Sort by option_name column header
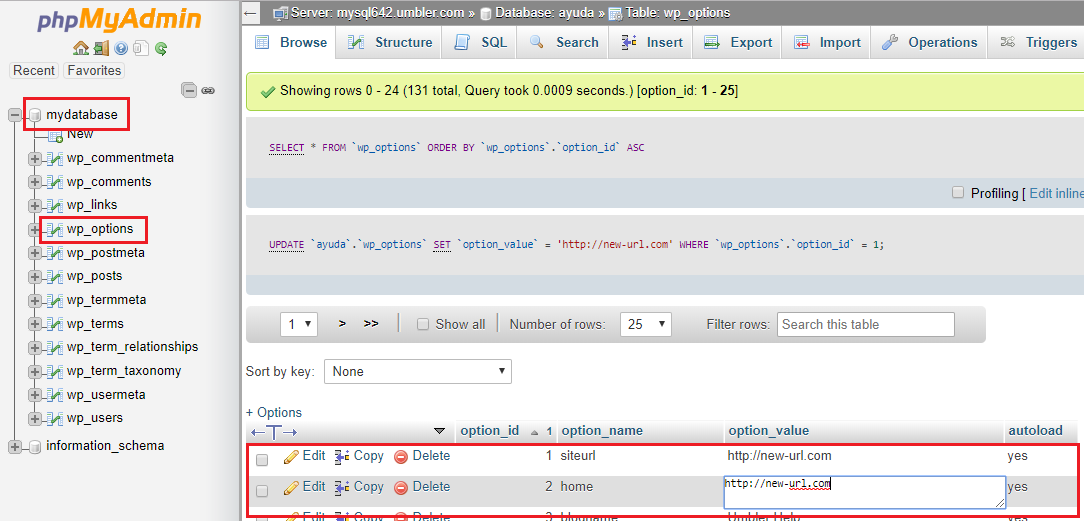 602,431
